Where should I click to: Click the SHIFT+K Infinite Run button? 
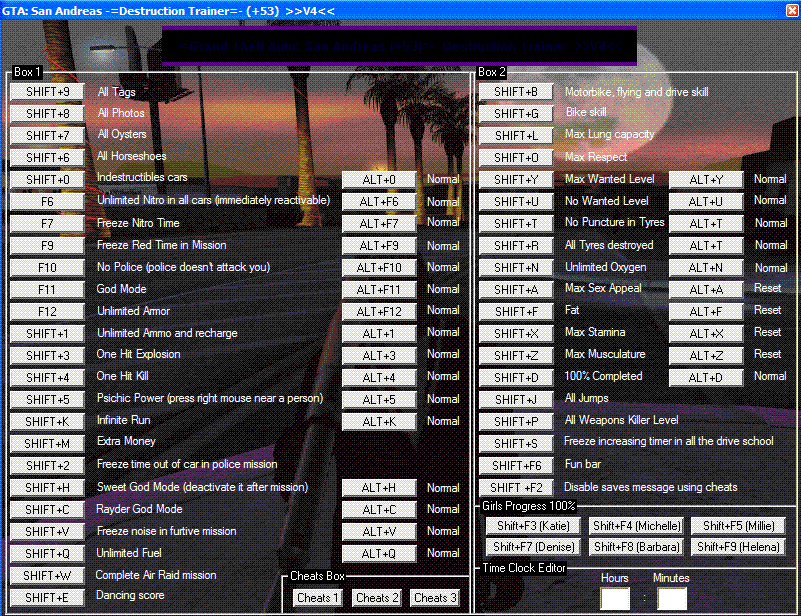click(47, 421)
